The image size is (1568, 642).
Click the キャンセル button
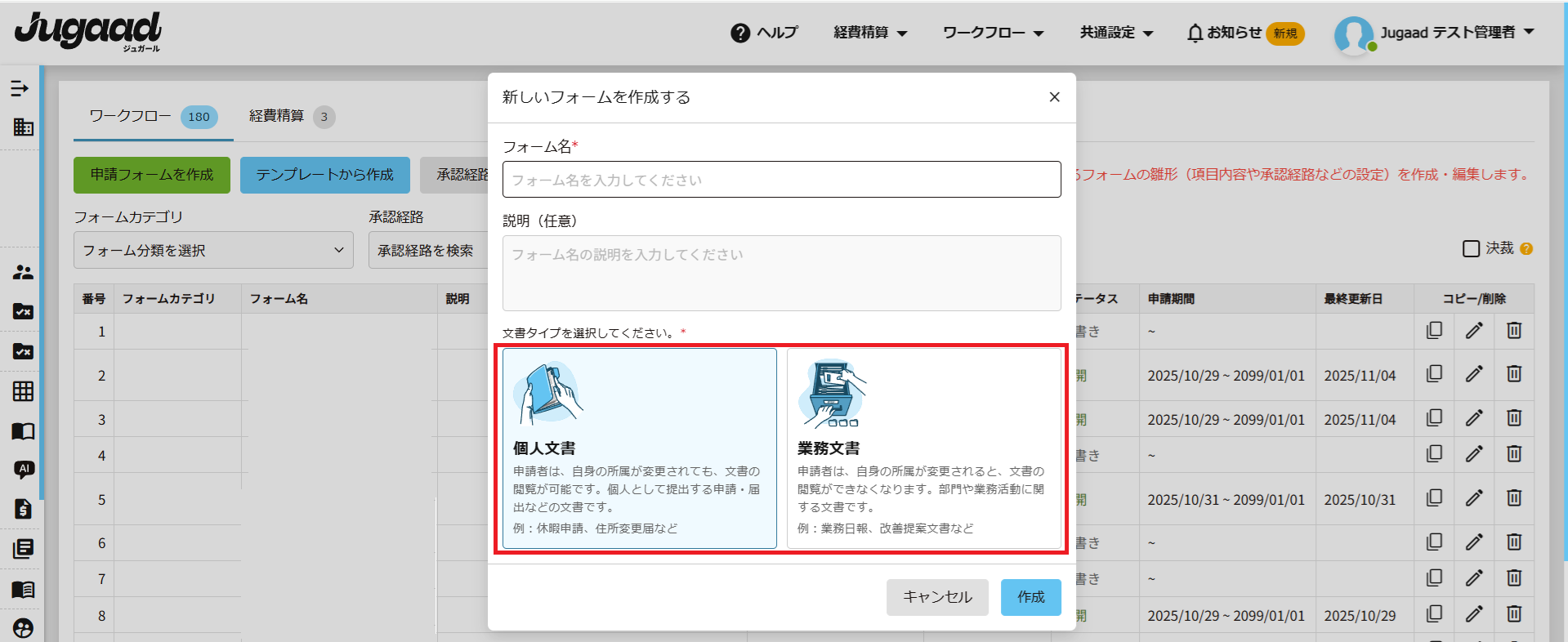pos(937,597)
